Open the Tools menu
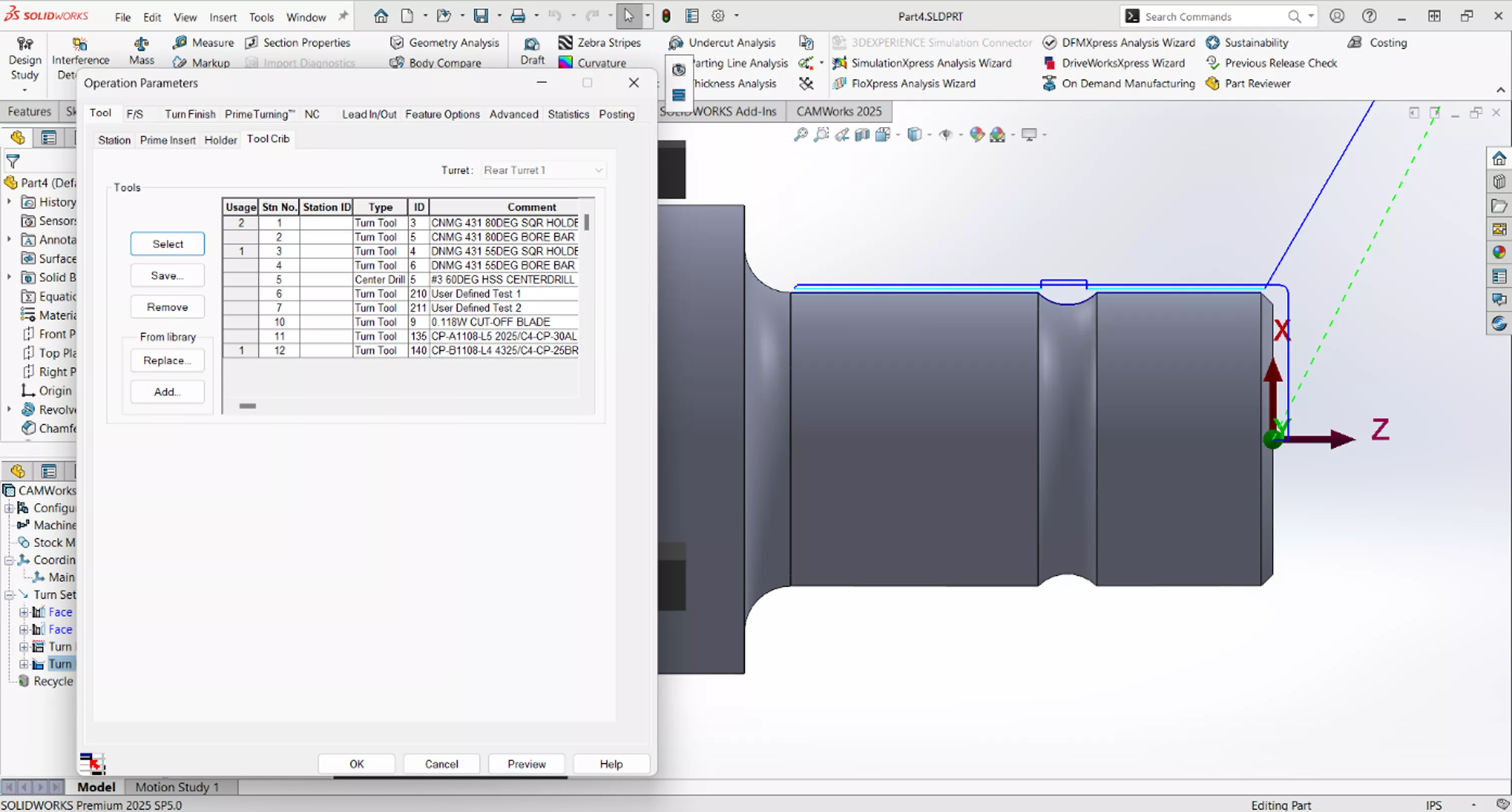The width and height of the screenshot is (1512, 812). pyautogui.click(x=261, y=17)
